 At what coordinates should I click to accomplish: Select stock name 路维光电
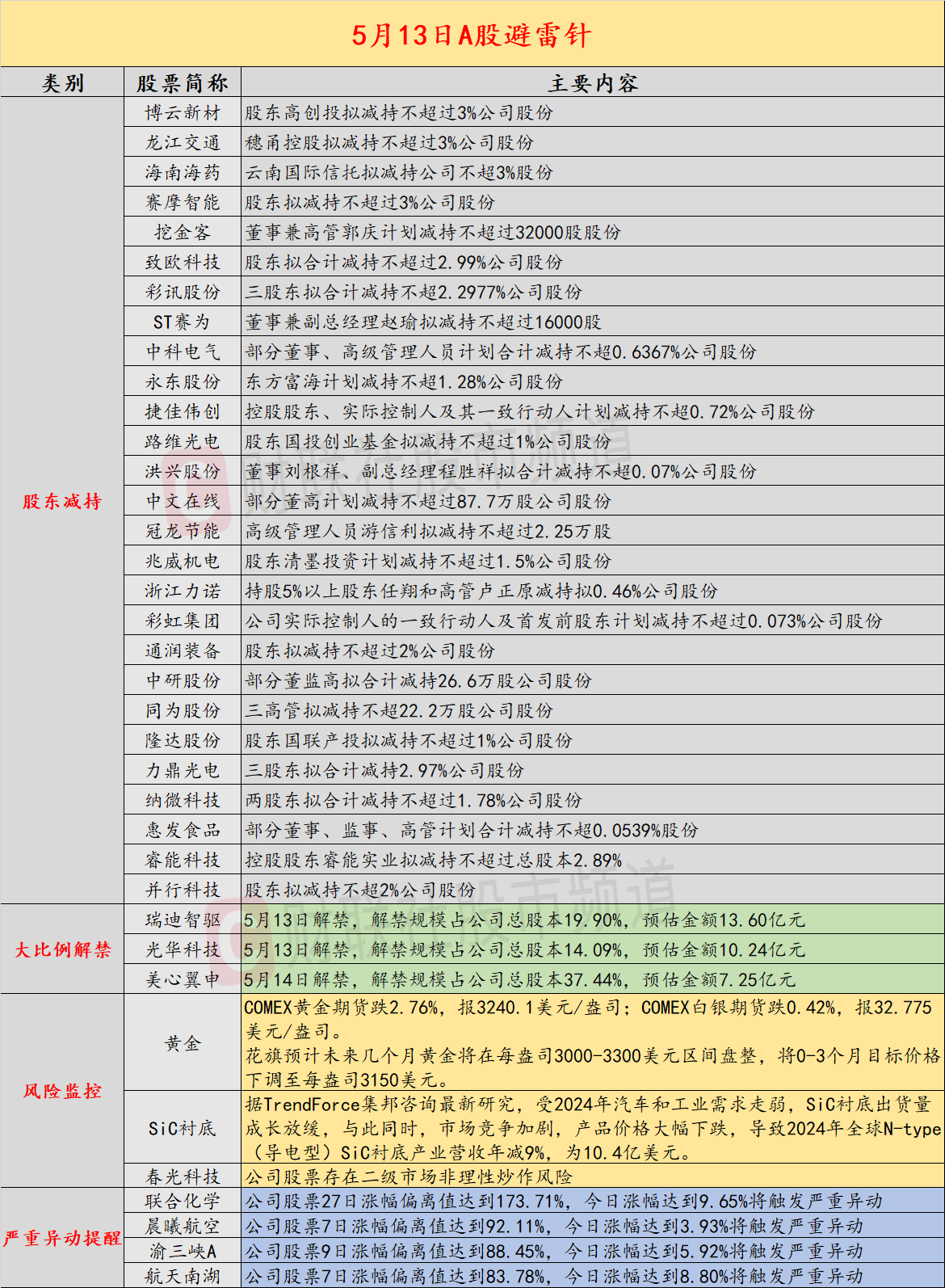(183, 441)
